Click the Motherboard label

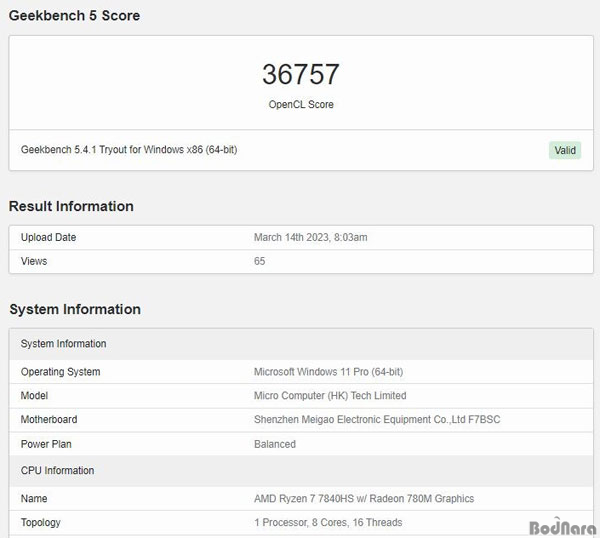tap(49, 419)
